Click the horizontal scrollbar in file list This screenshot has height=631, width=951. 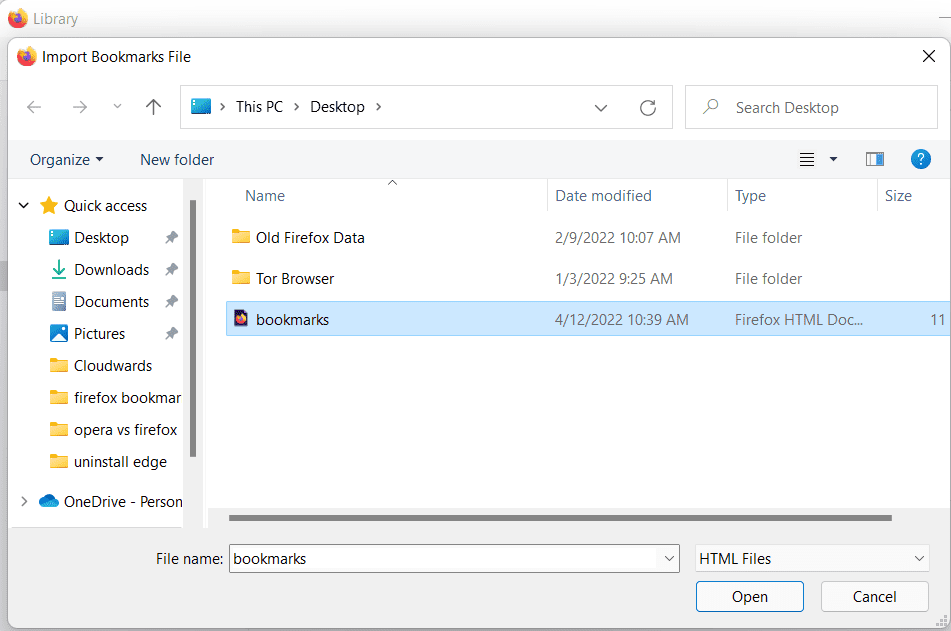click(560, 518)
